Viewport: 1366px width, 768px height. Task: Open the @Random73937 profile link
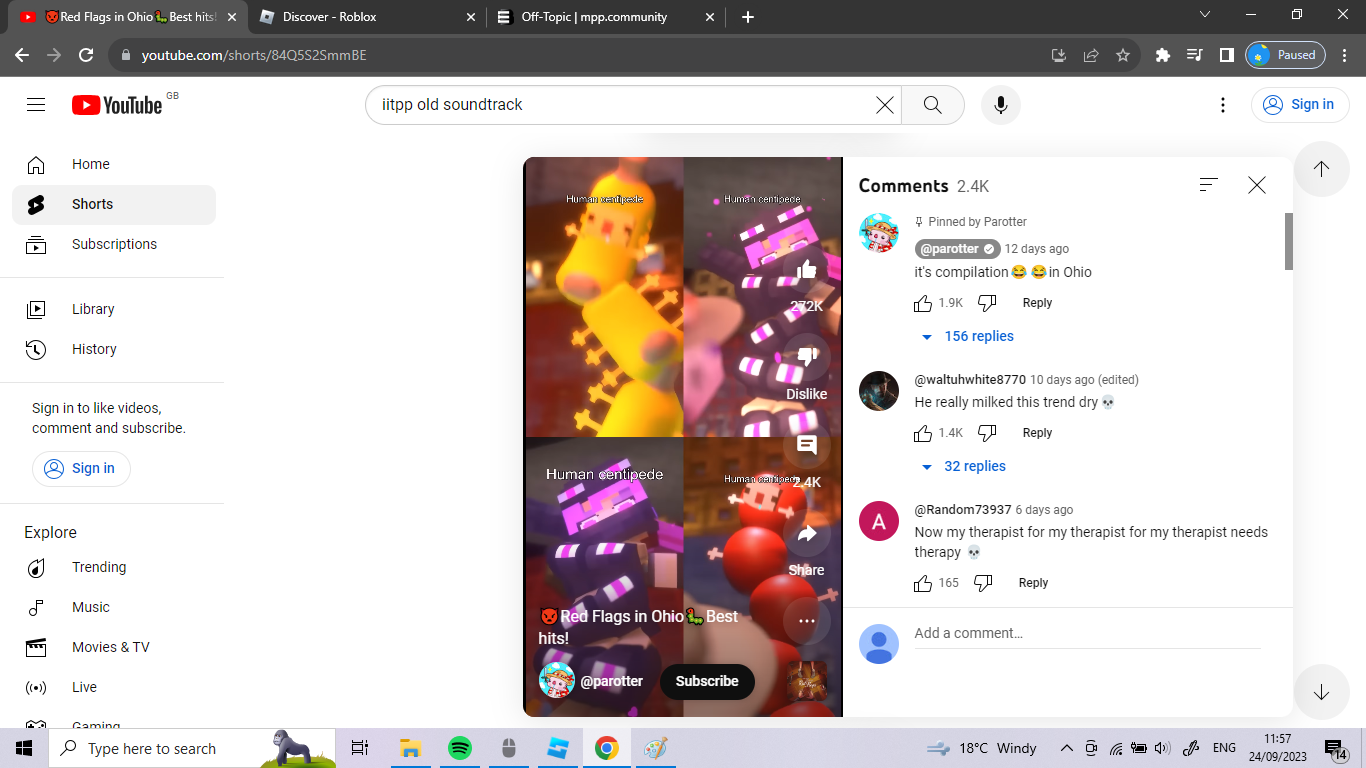(963, 510)
